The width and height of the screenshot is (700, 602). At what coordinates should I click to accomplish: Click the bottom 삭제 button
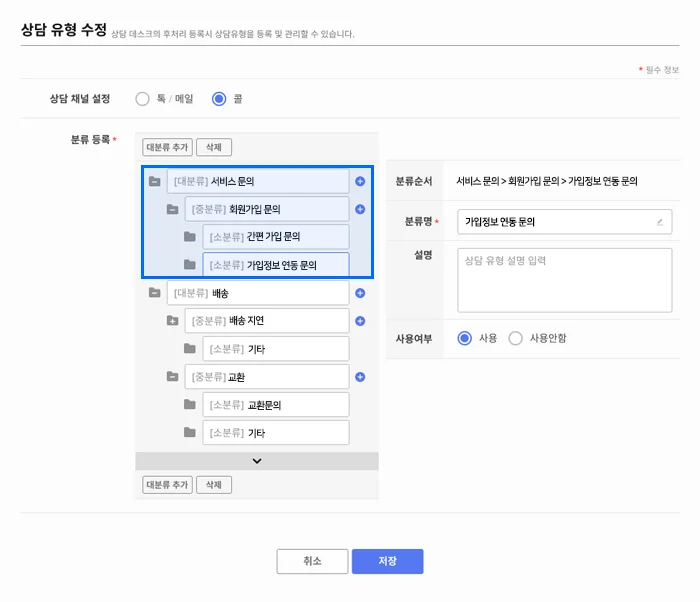click(x=214, y=485)
